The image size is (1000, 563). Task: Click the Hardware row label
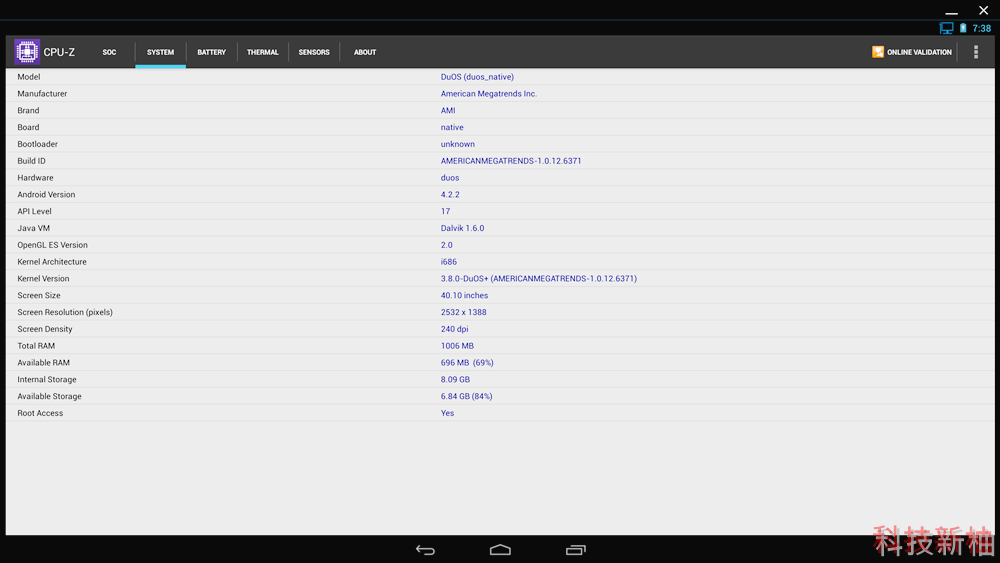click(35, 178)
